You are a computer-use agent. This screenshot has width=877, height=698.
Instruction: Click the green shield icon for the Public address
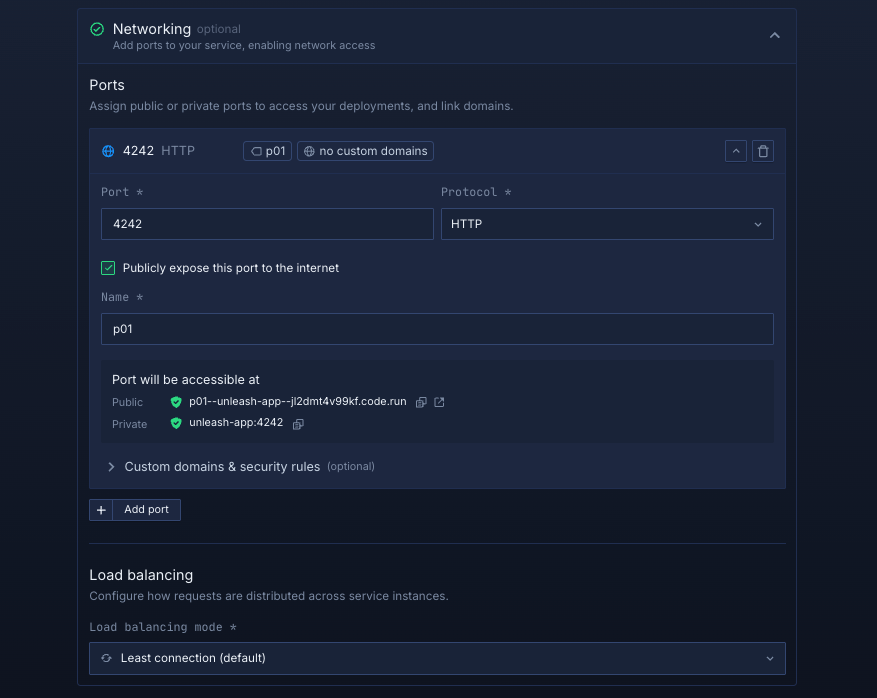click(176, 402)
